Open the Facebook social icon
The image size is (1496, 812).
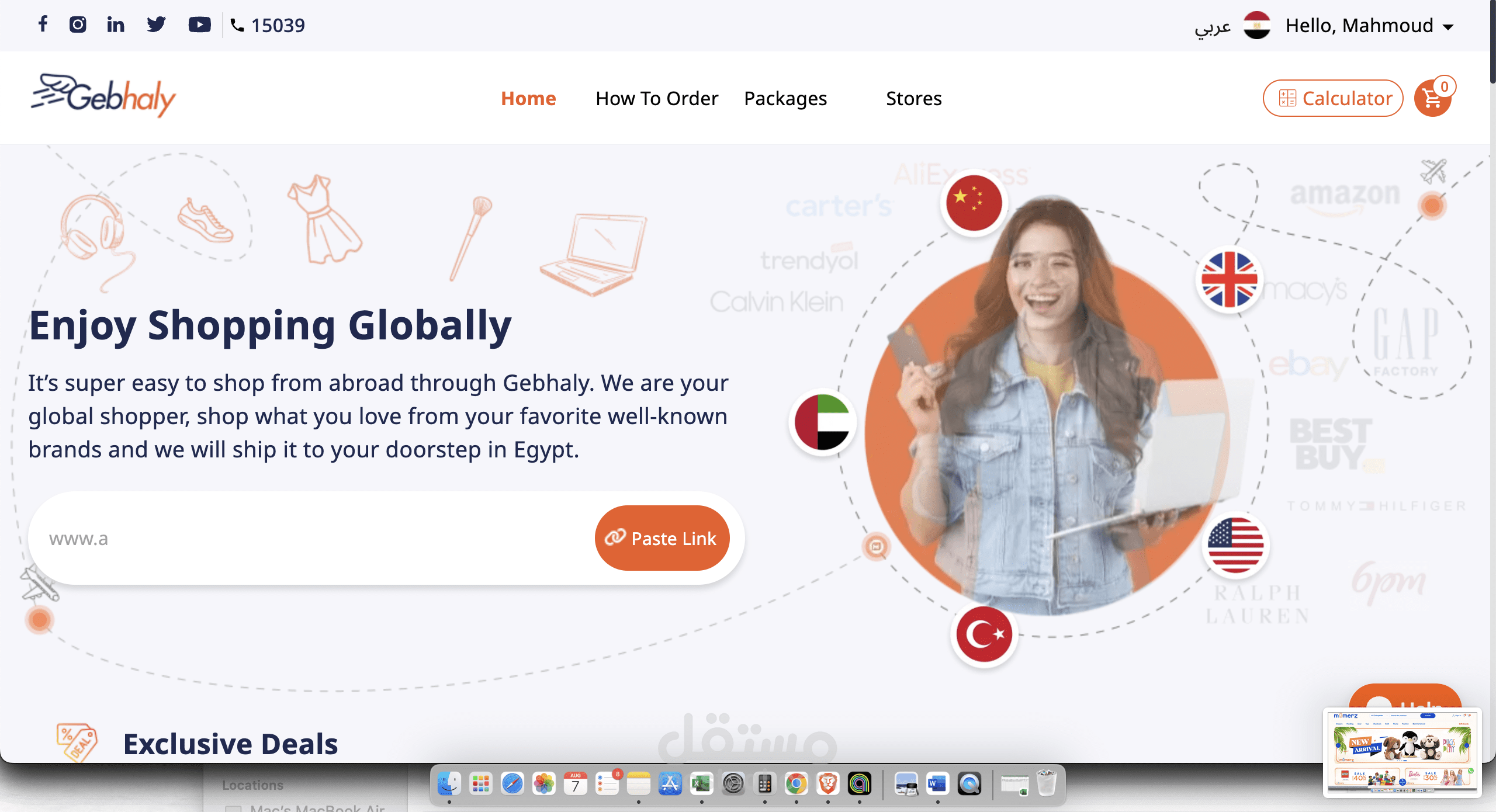click(x=43, y=25)
